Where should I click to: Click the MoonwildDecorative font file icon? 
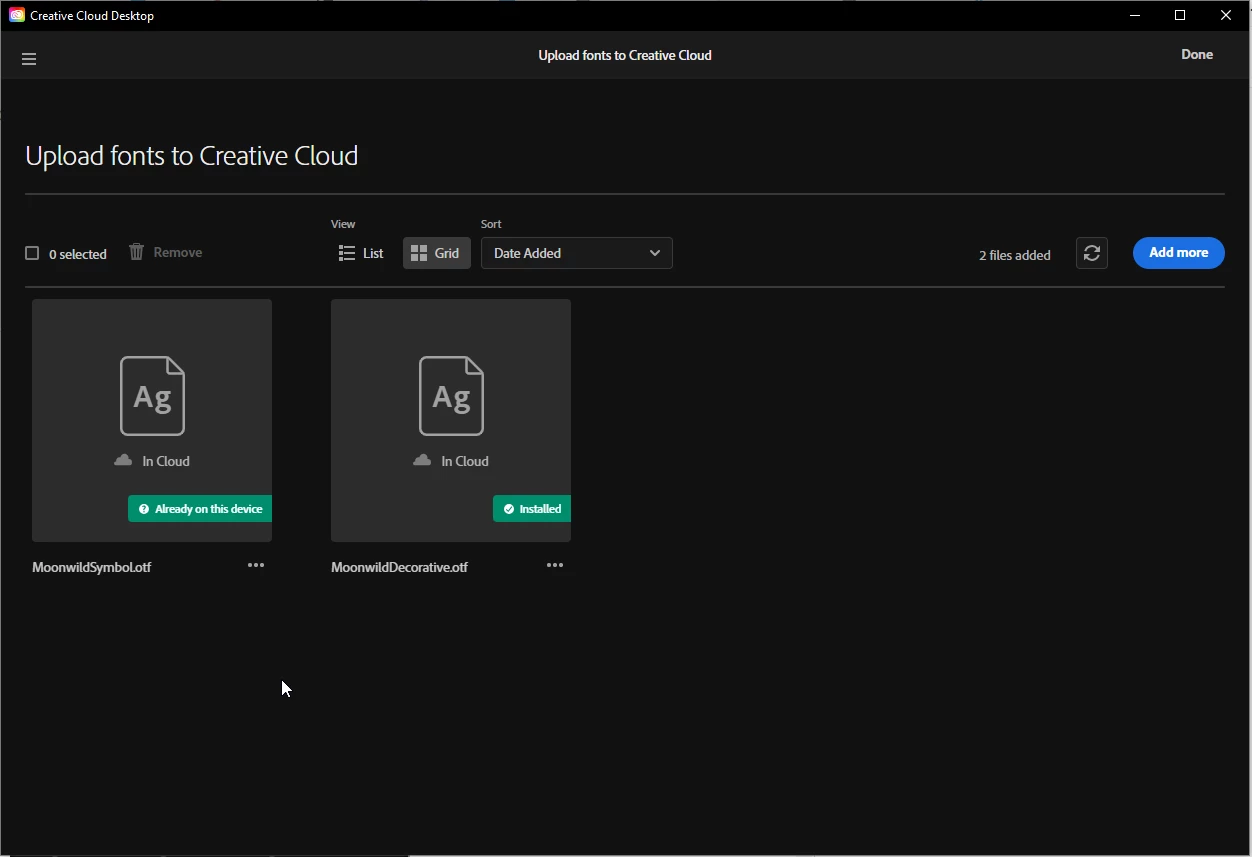click(x=451, y=396)
